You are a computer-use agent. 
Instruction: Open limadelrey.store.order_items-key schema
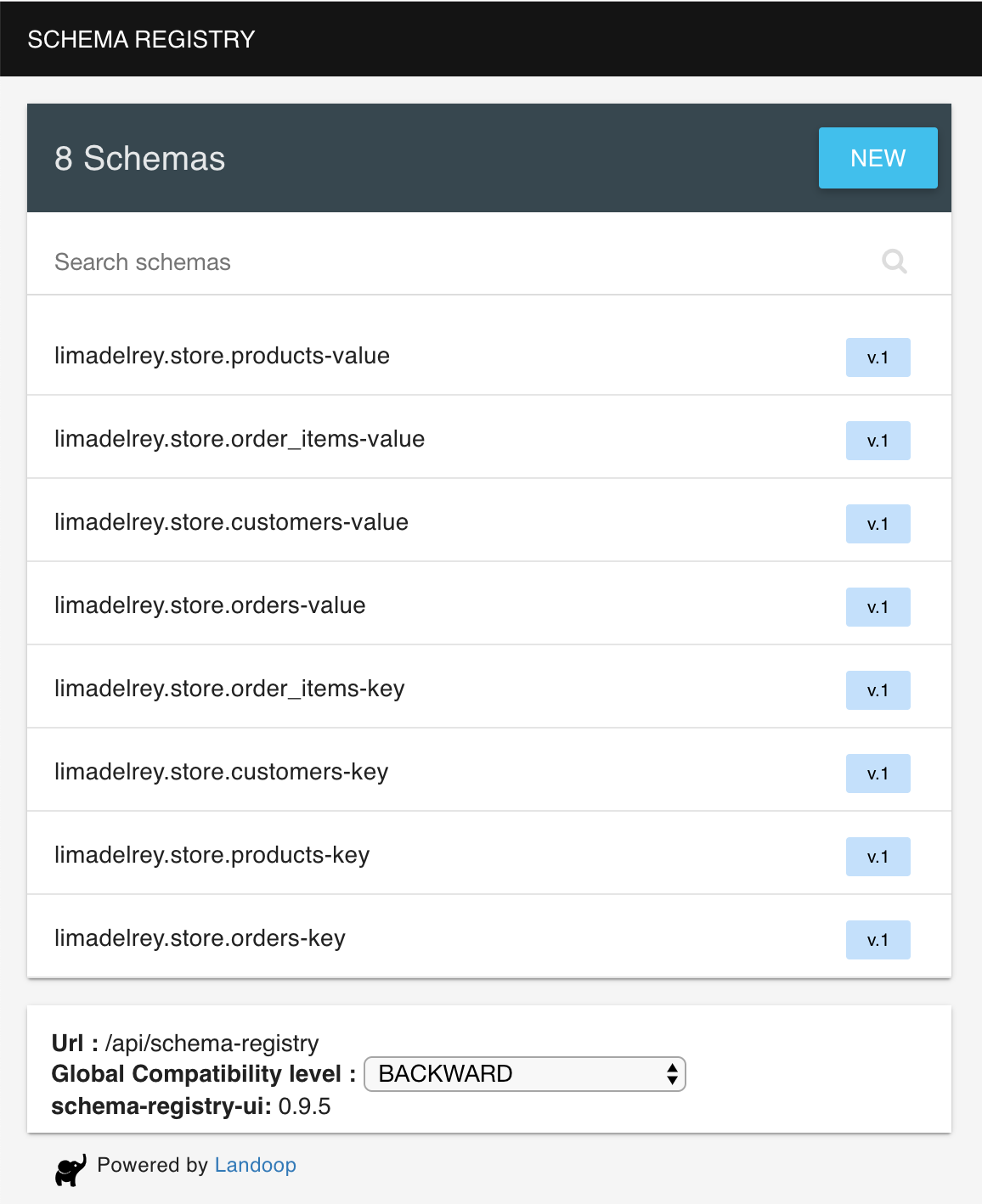pos(489,687)
